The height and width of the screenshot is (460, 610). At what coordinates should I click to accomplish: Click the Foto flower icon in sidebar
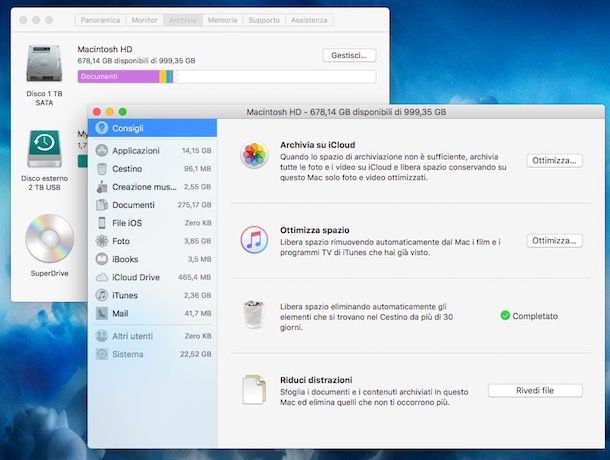pos(102,241)
